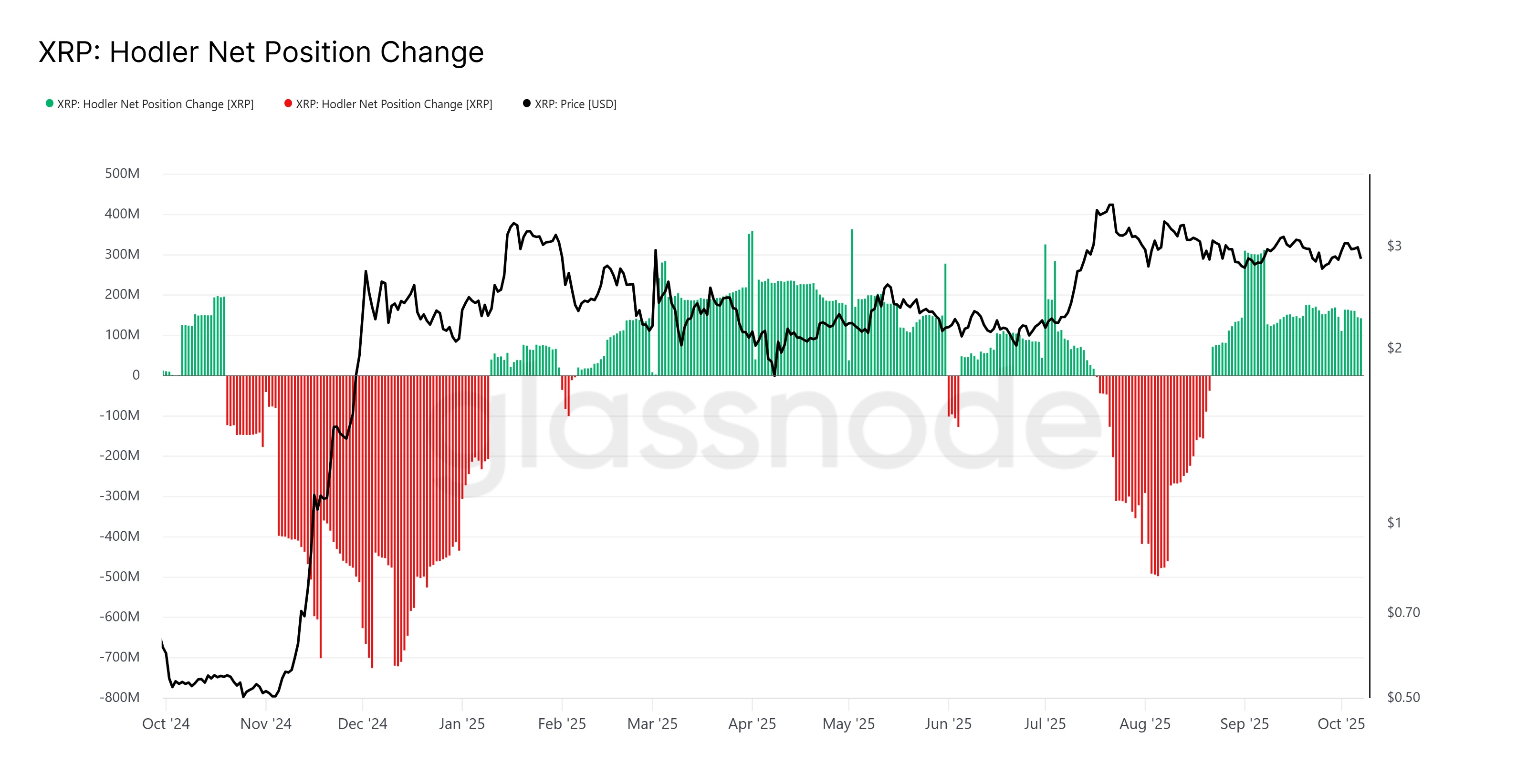1527x784 pixels.
Task: Select the Jan '25 x-axis label
Action: [x=462, y=723]
